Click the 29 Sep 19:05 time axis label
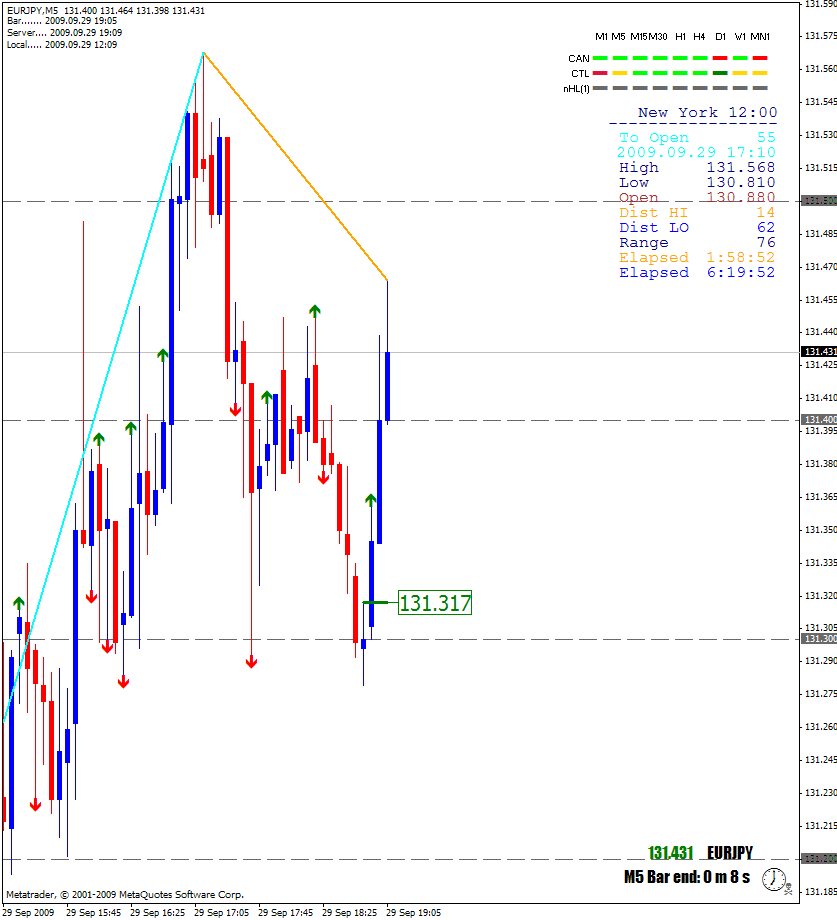Viewport: 837px width, 920px height. pos(414,913)
